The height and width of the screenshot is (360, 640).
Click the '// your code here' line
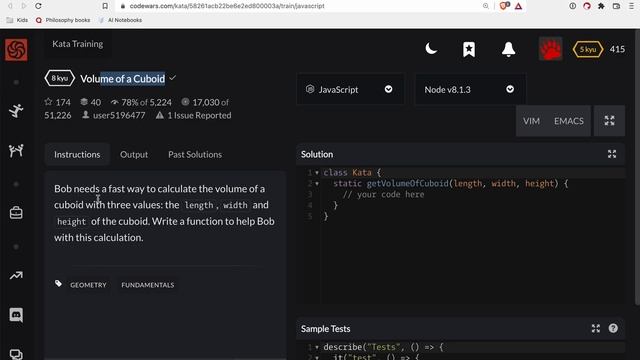click(x=383, y=194)
